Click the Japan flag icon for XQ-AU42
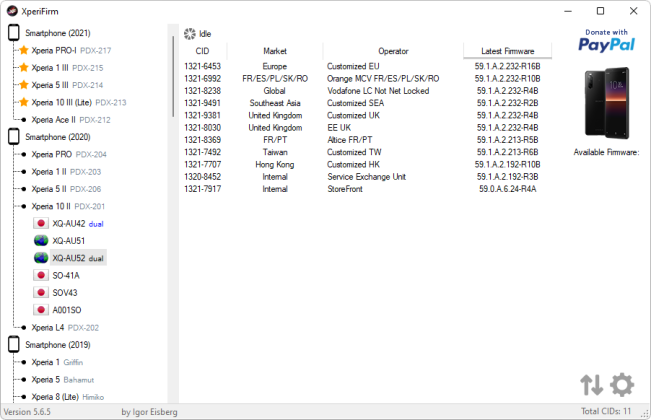 click(x=41, y=223)
